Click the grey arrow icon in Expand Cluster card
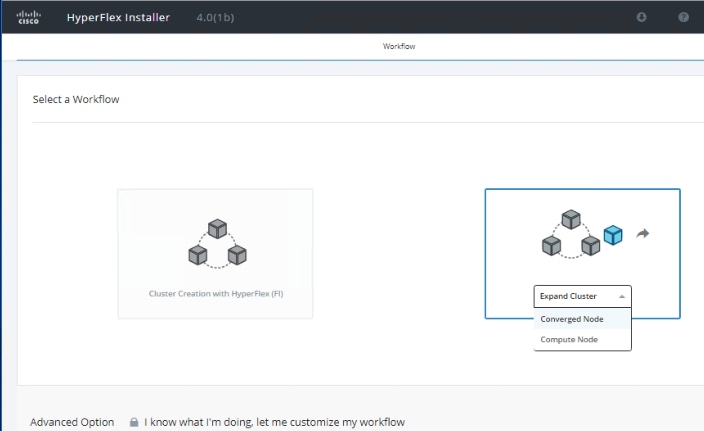 (643, 233)
